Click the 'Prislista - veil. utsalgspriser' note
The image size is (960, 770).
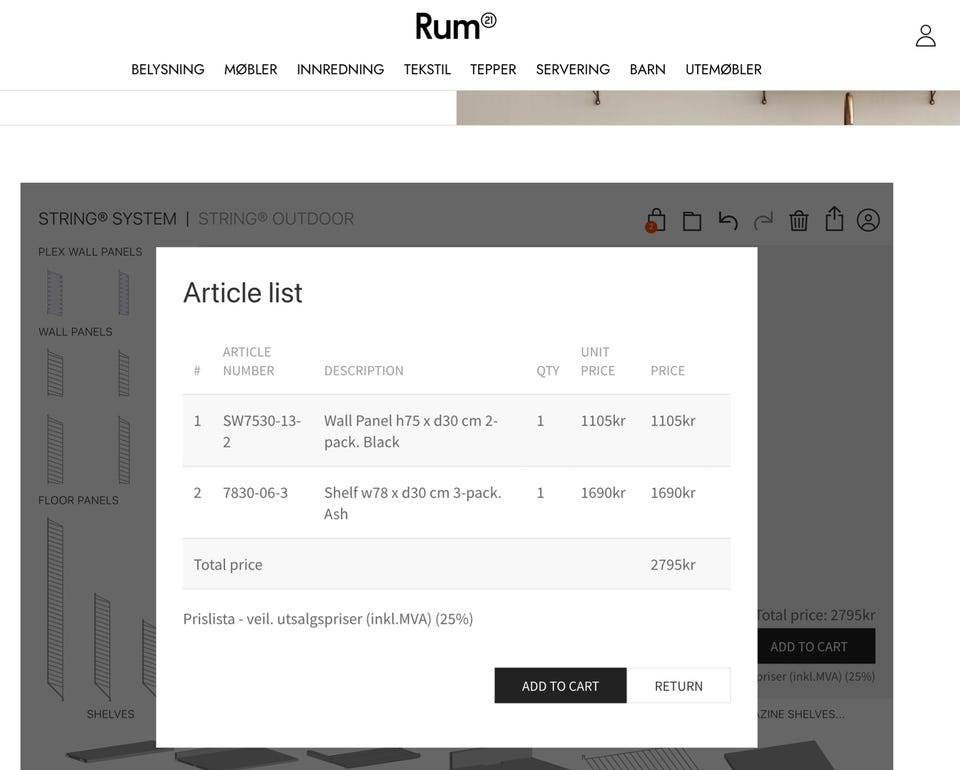(328, 619)
